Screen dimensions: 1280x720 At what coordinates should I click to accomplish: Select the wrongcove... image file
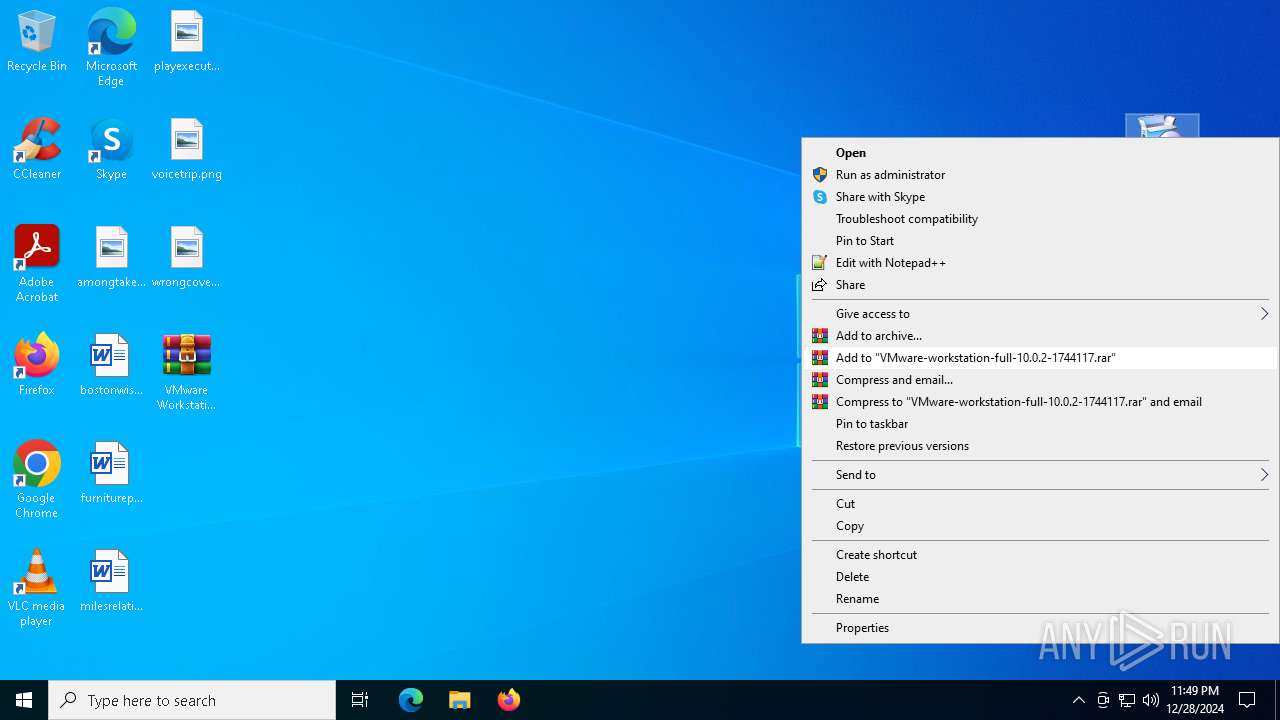point(187,257)
